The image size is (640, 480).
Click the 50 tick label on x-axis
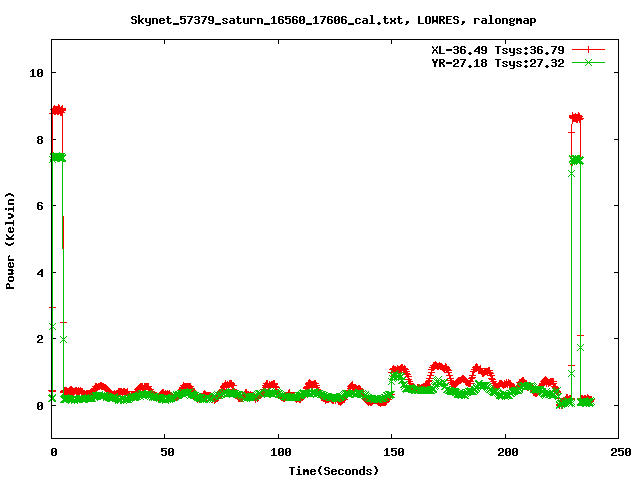(x=165, y=452)
